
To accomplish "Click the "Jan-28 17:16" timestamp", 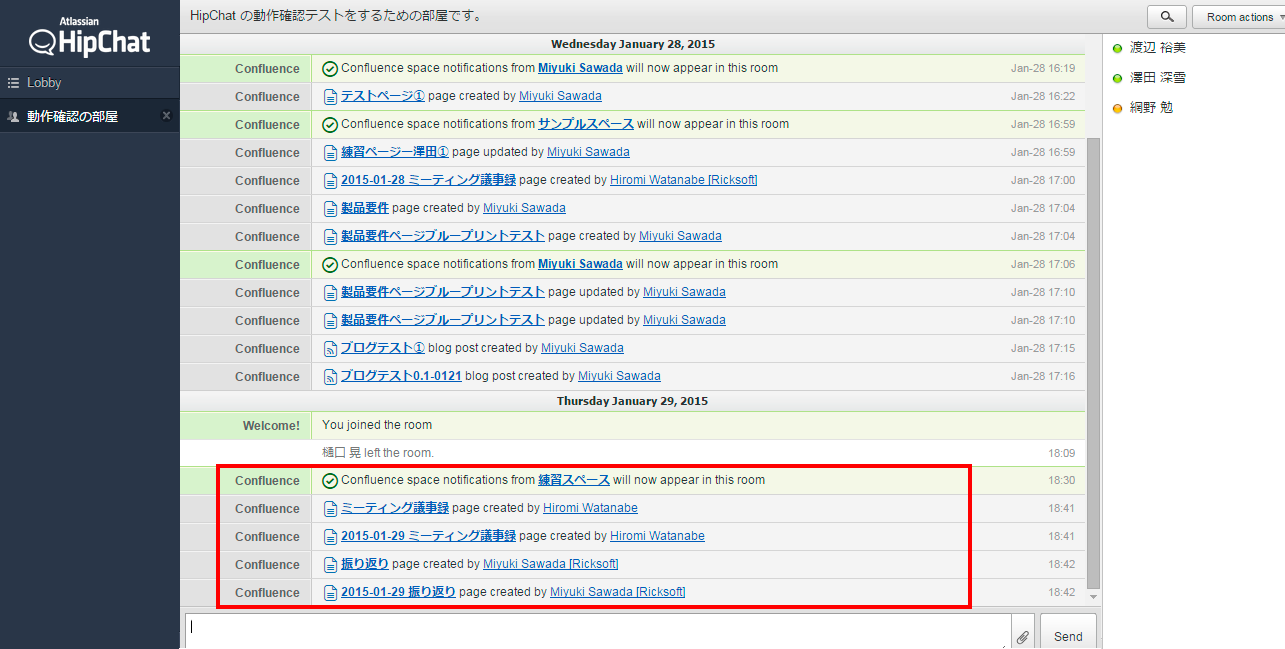I will (x=1043, y=377).
